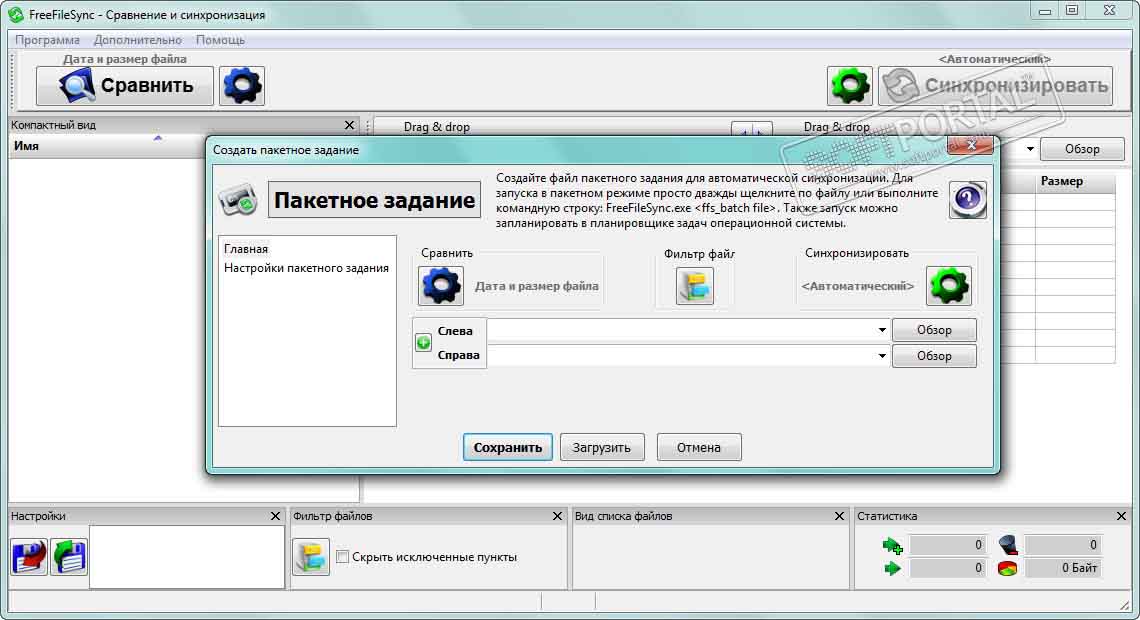1140x620 pixels.
Task: Click the green arrow statistics icon
Action: tap(892, 568)
